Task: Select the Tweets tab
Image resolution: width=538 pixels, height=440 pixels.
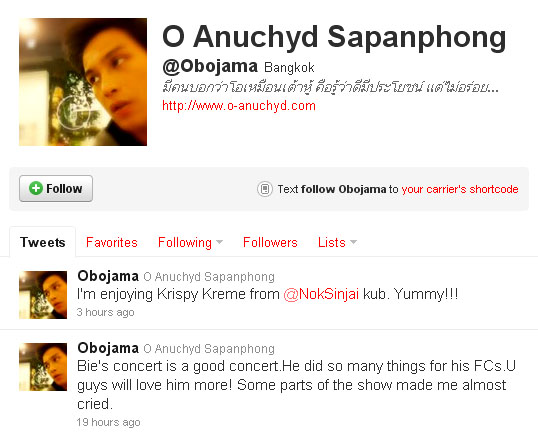Action: (43, 242)
